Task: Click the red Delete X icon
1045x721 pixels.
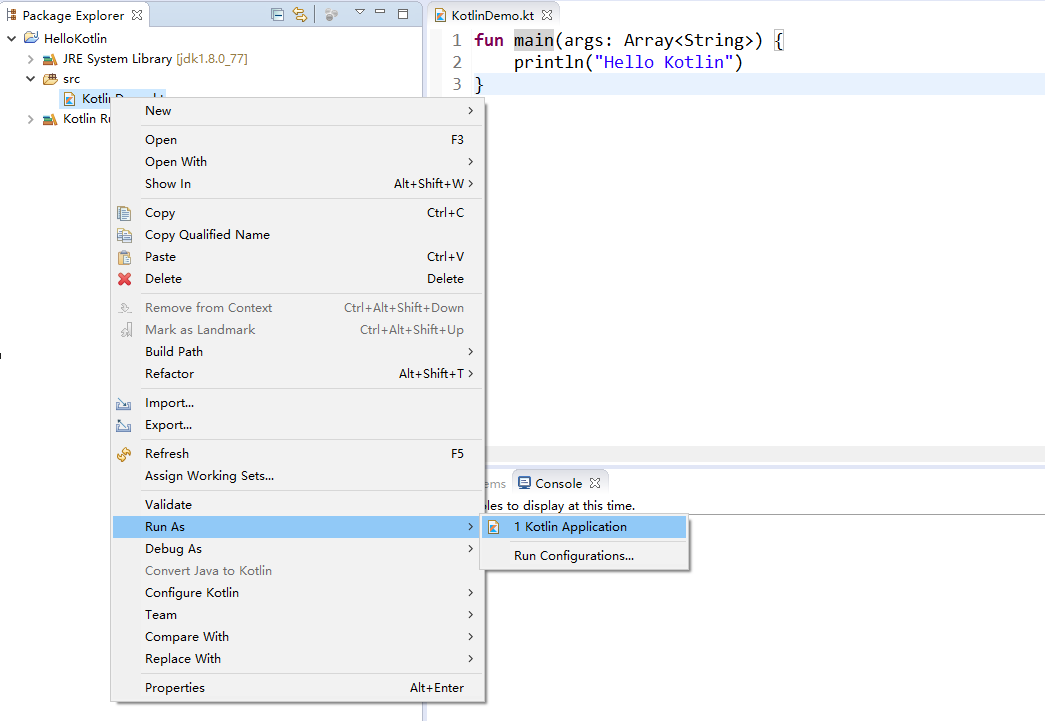Action: click(125, 279)
